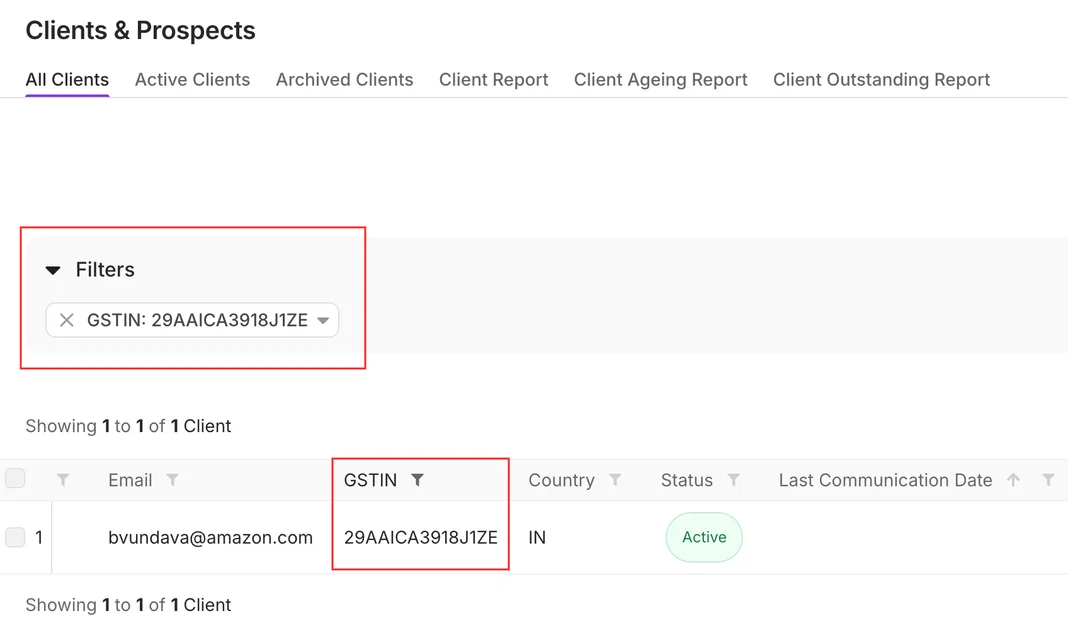Collapse the Filters section triangle
The image size is (1068, 640).
[x=53, y=270]
